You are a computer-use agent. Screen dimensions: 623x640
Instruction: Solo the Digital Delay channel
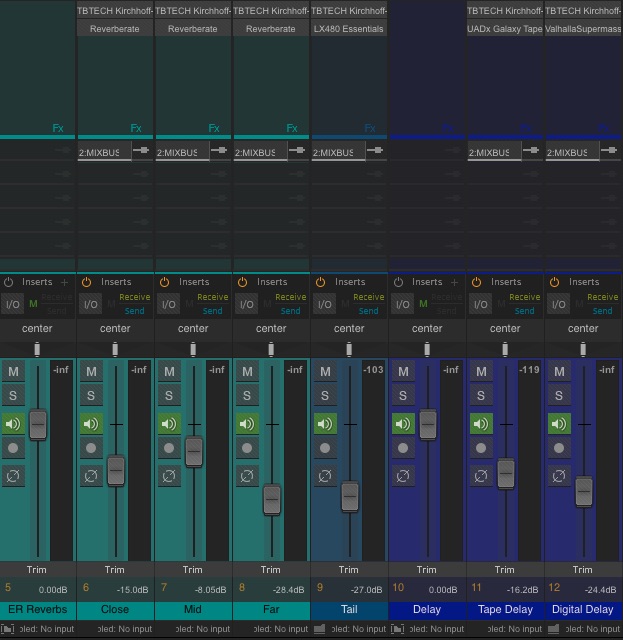[559, 397]
